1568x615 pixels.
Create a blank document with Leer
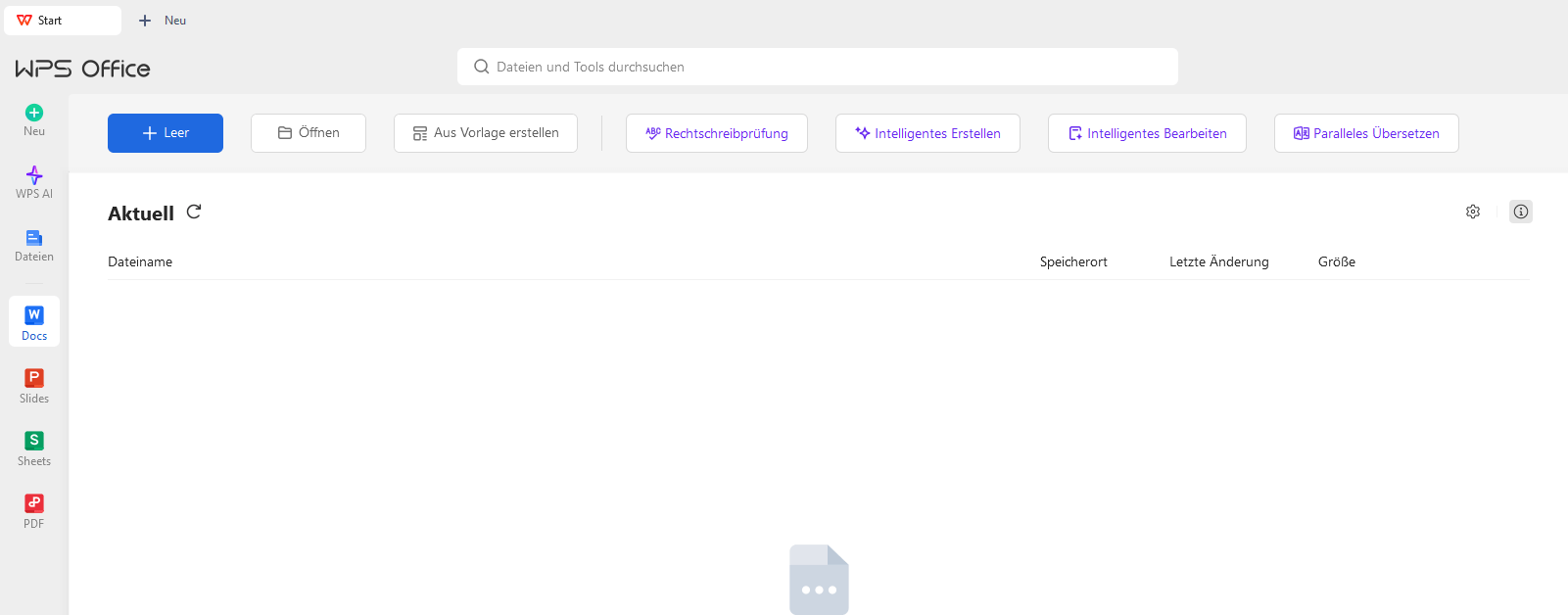pyautogui.click(x=166, y=133)
